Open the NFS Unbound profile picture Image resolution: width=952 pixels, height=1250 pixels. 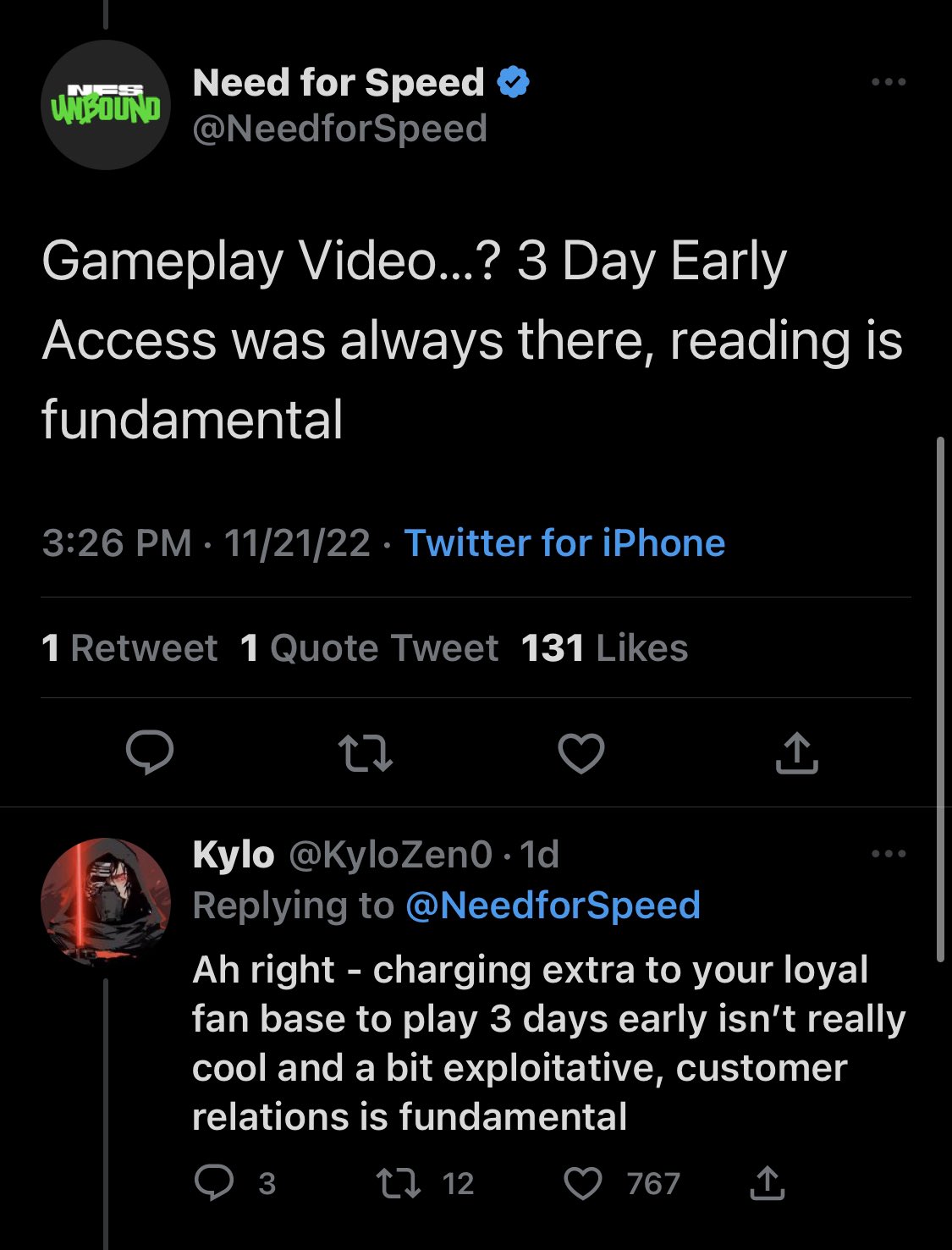(106, 105)
